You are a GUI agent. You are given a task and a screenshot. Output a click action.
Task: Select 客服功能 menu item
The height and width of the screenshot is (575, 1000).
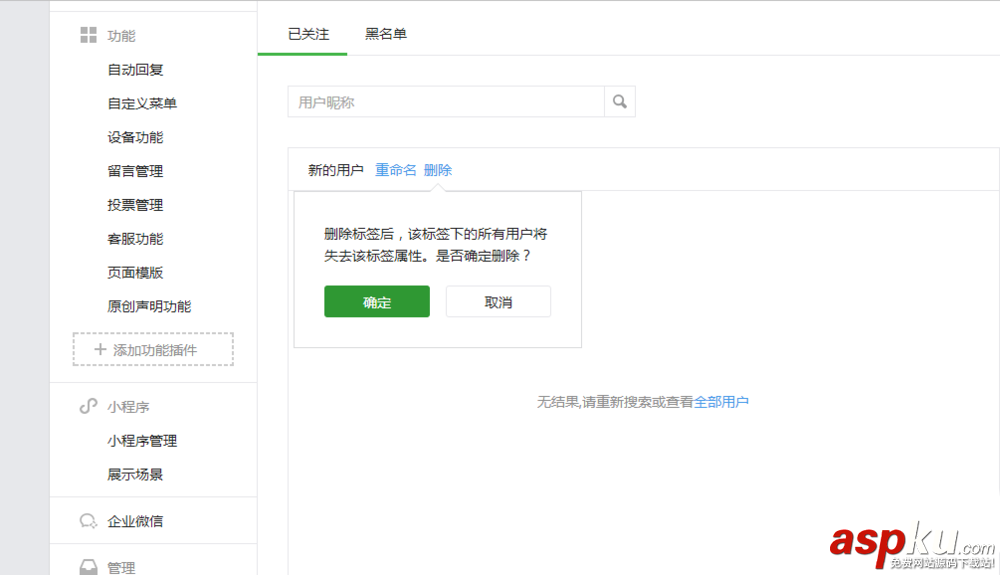tap(135, 239)
